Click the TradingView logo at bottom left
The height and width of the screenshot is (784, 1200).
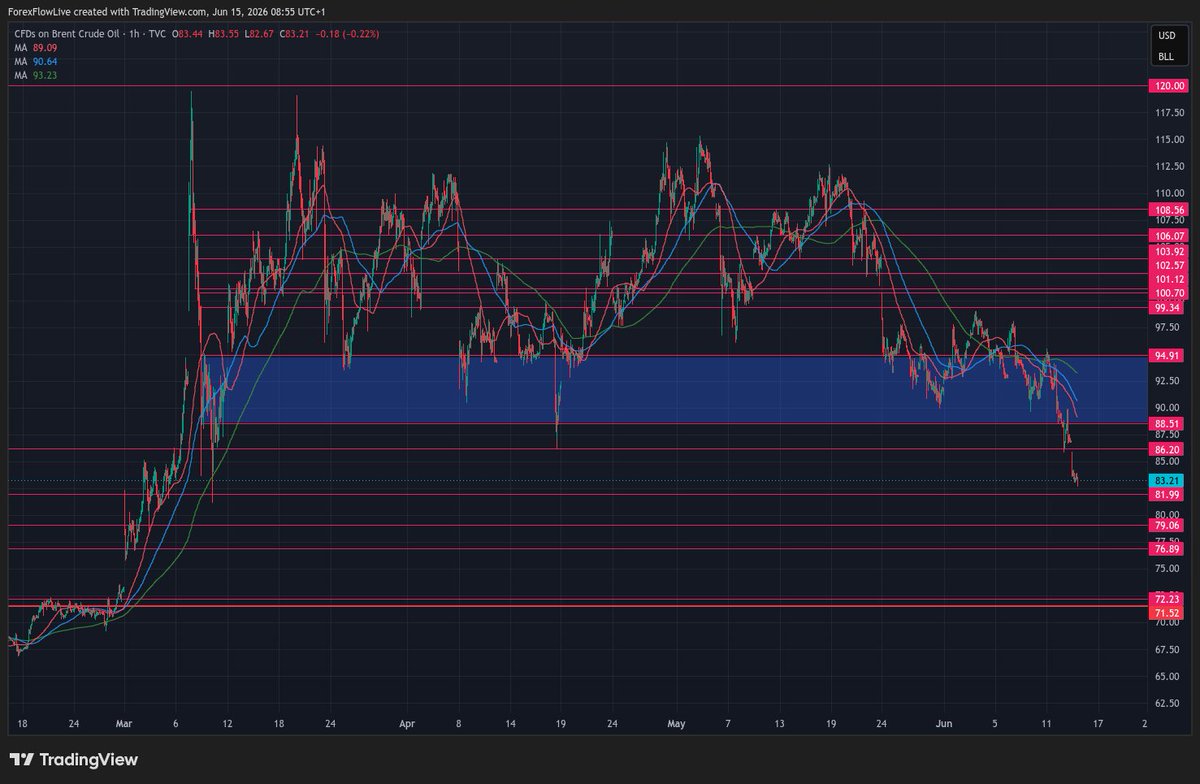(x=72, y=760)
